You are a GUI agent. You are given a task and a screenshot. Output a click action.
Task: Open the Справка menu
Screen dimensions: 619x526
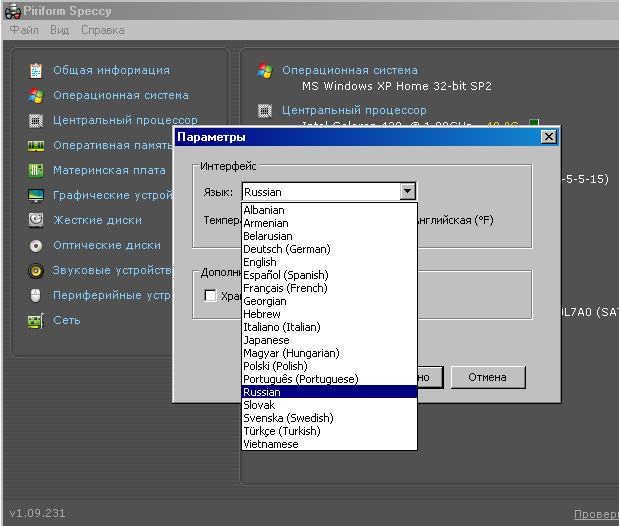[x=103, y=30]
